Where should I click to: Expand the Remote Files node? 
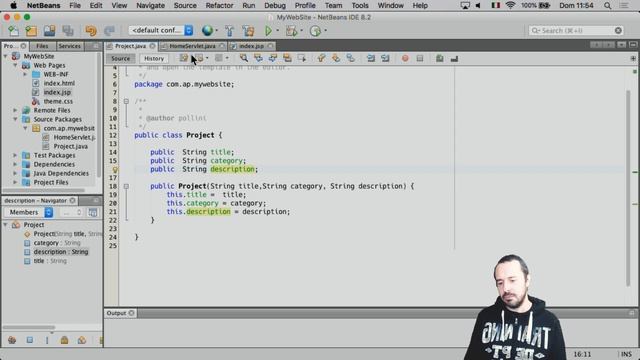click(x=16, y=110)
